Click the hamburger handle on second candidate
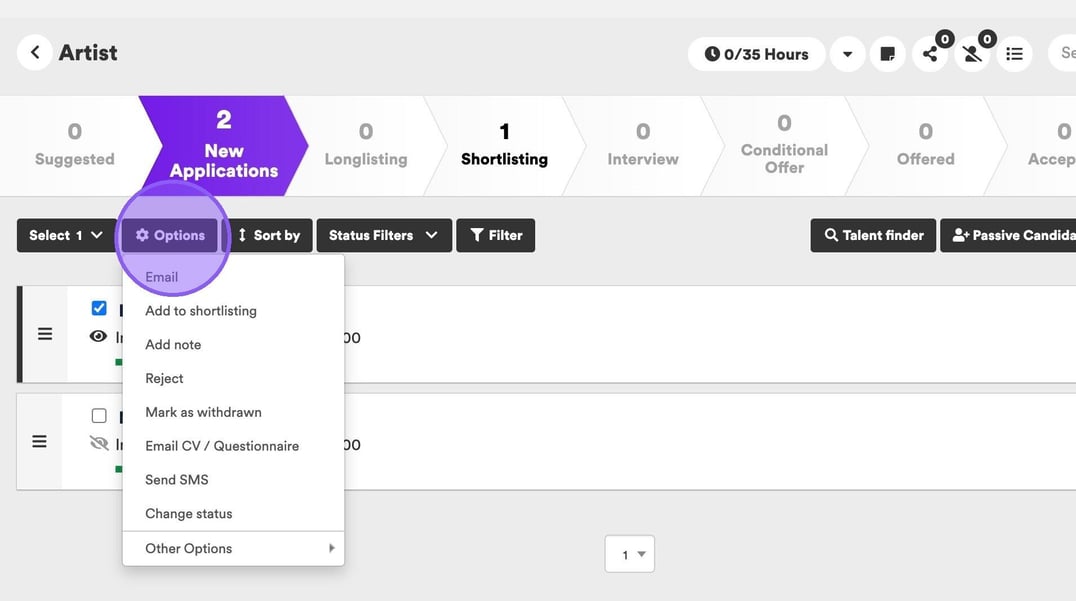The height and width of the screenshot is (601, 1076). pyautogui.click(x=40, y=441)
